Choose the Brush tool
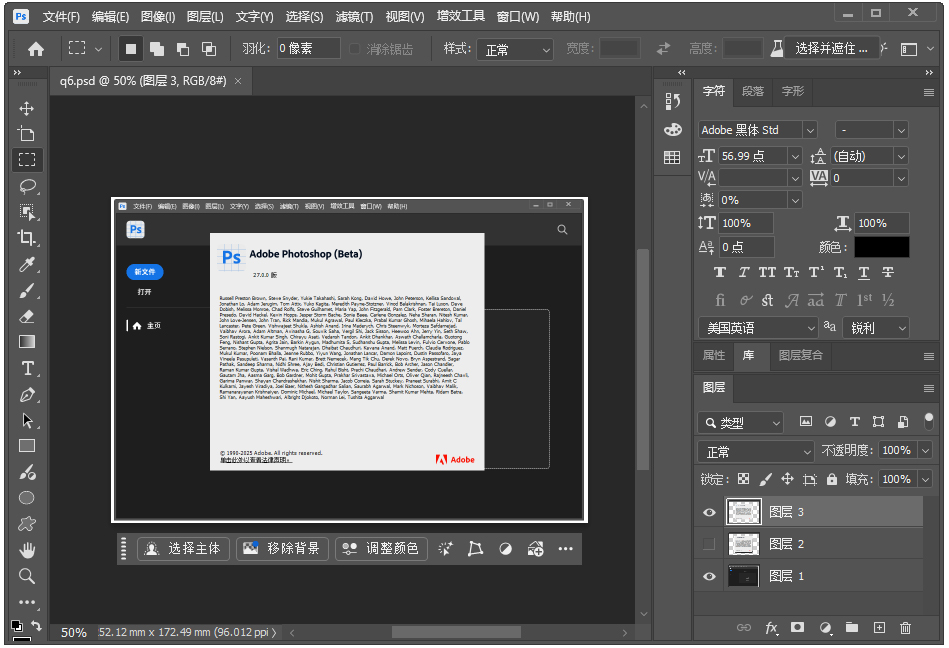Image resolution: width=949 pixels, height=648 pixels. (27, 289)
